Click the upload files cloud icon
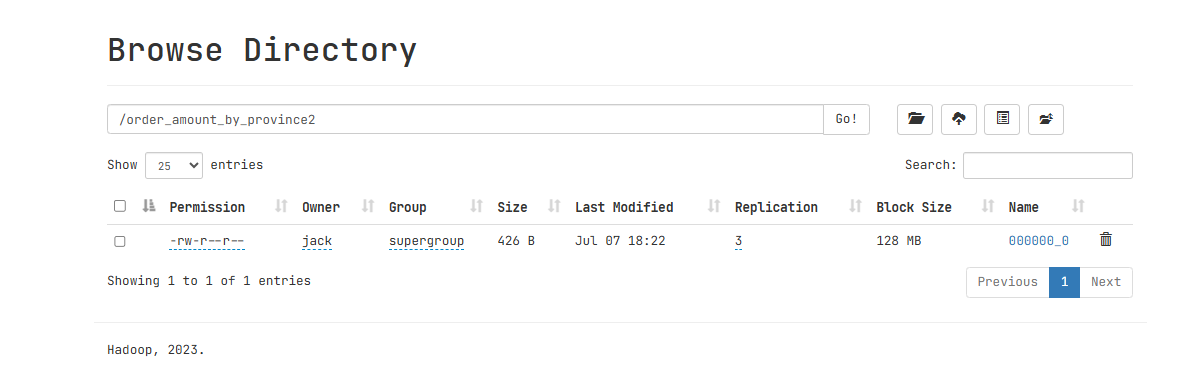 pos(959,119)
